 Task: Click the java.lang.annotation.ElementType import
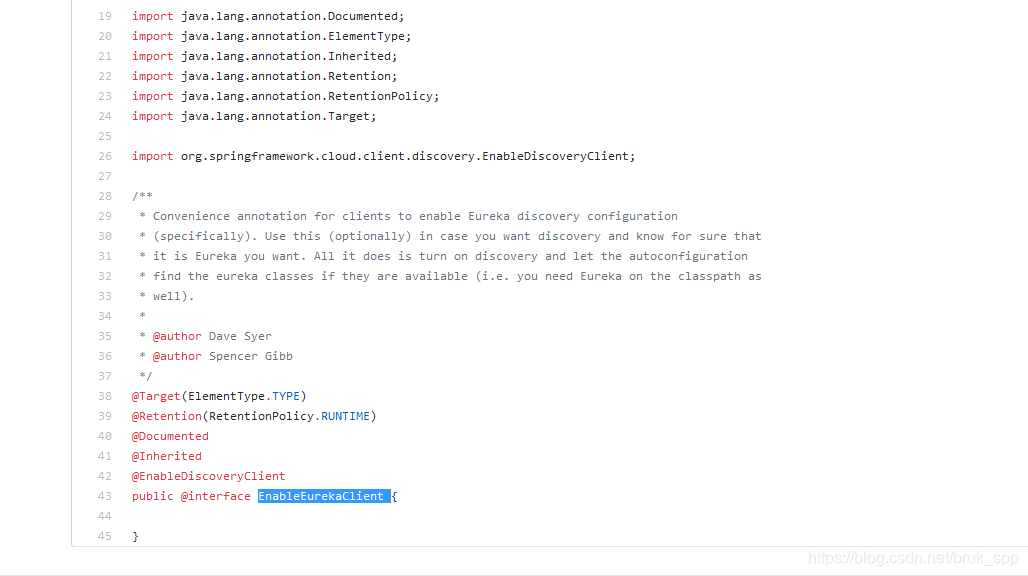pos(296,36)
